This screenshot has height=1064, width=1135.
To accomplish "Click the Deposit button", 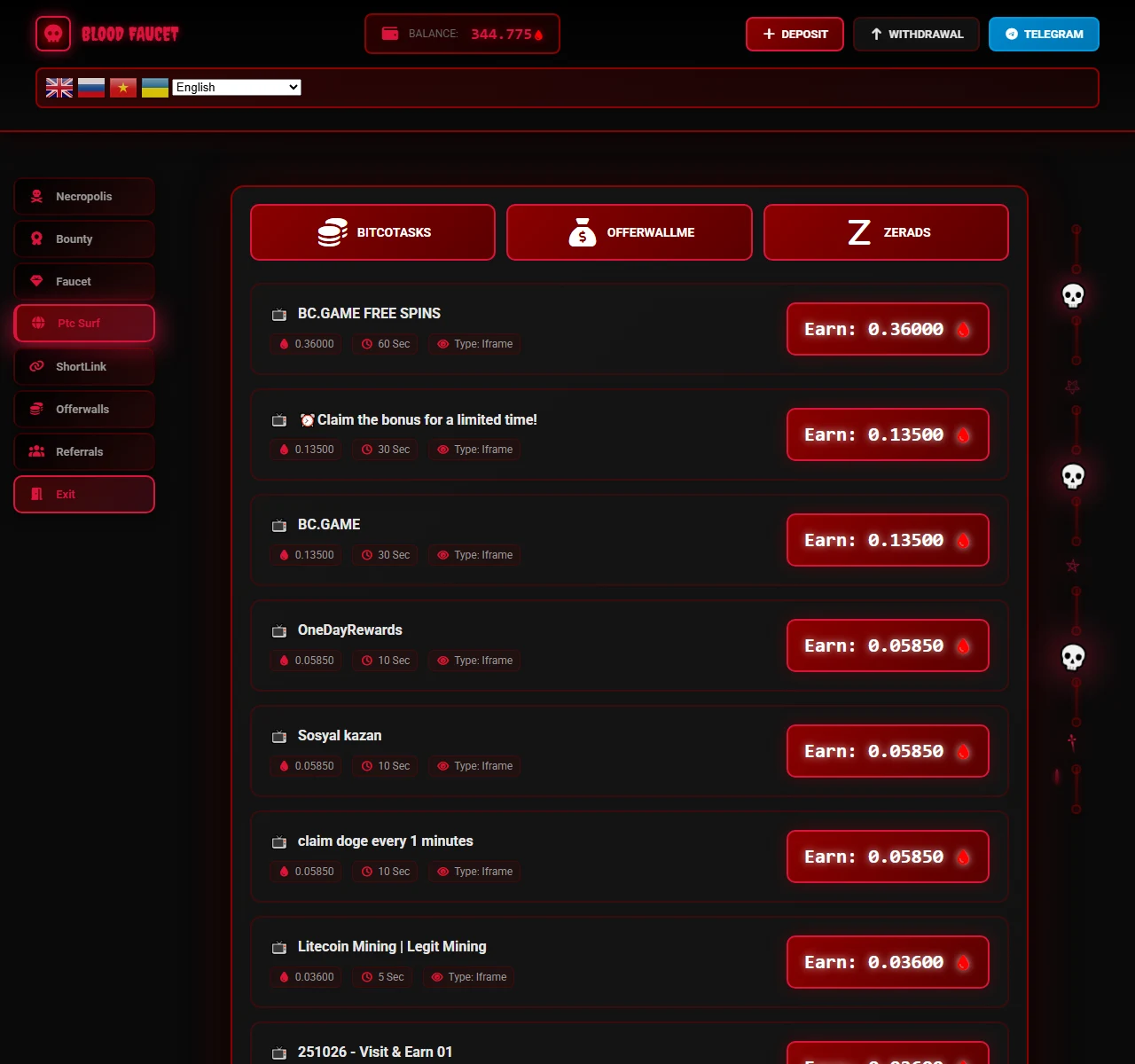I will click(794, 34).
